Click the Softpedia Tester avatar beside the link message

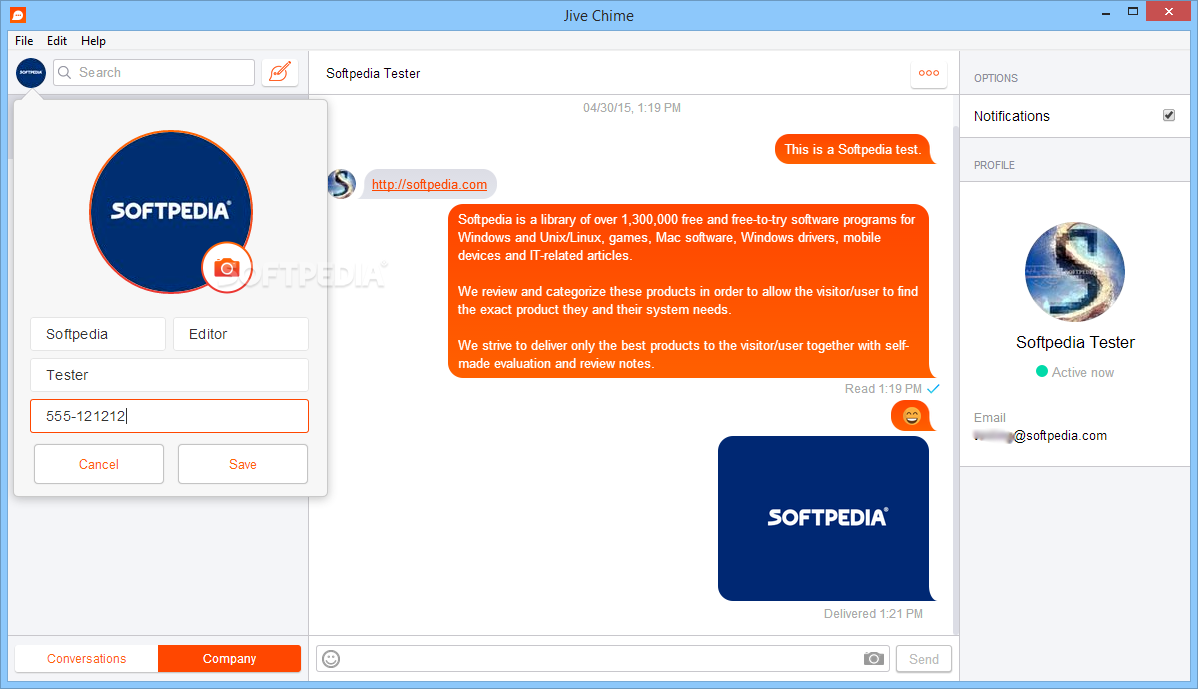tap(342, 184)
